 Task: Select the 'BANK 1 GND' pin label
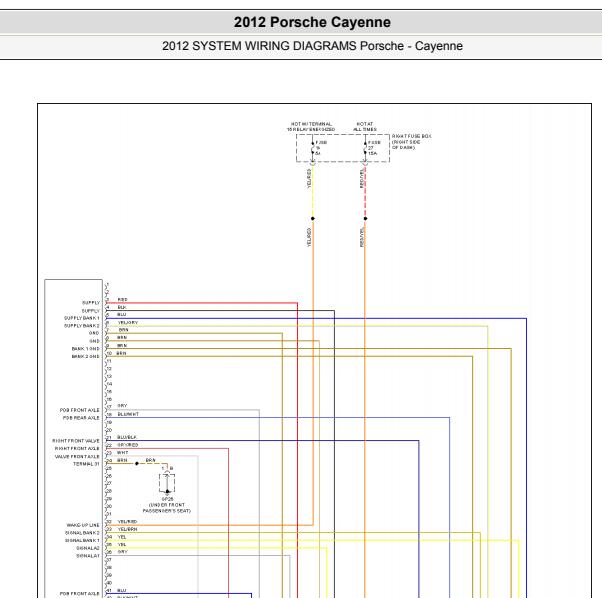[x=85, y=349]
